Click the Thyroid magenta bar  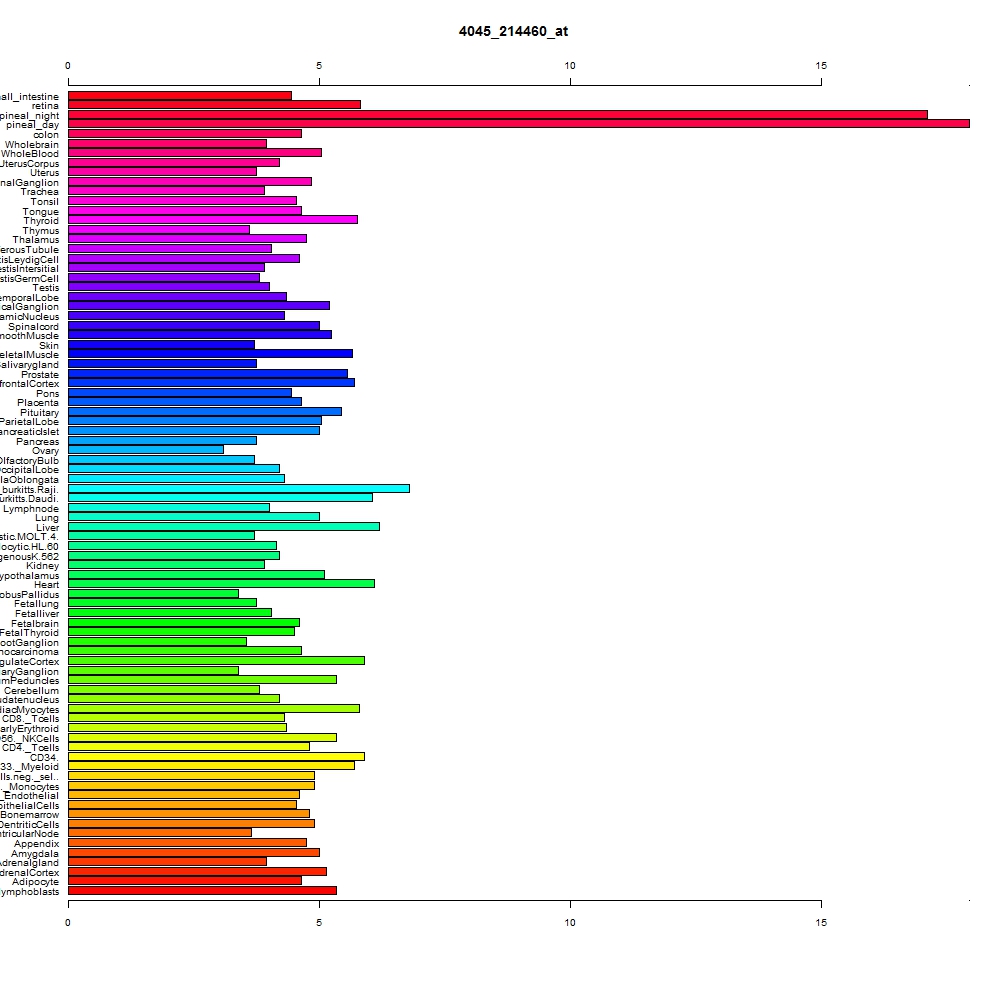pyautogui.click(x=213, y=219)
